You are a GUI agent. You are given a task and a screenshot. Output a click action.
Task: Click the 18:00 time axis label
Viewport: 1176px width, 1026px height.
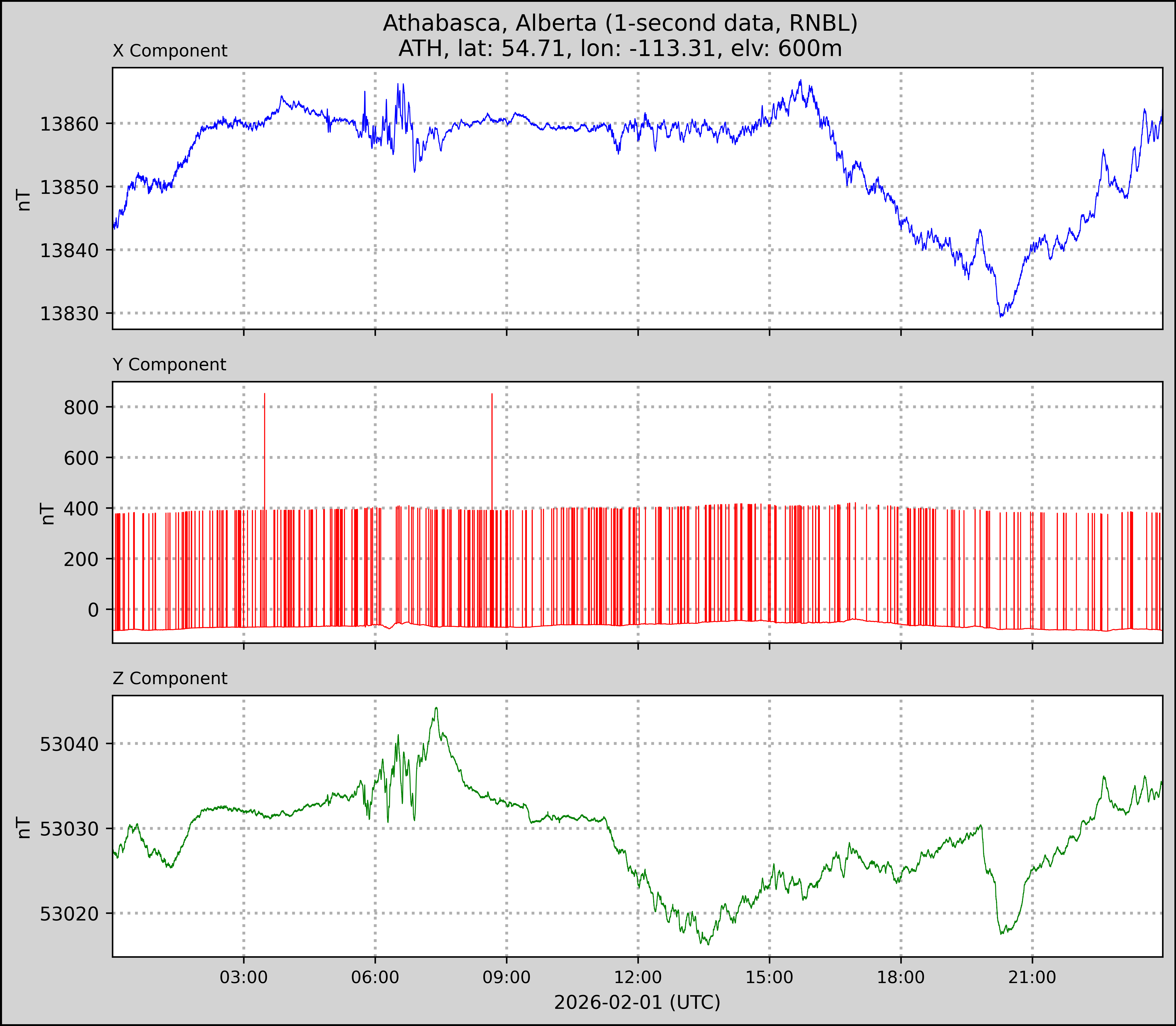tap(901, 977)
